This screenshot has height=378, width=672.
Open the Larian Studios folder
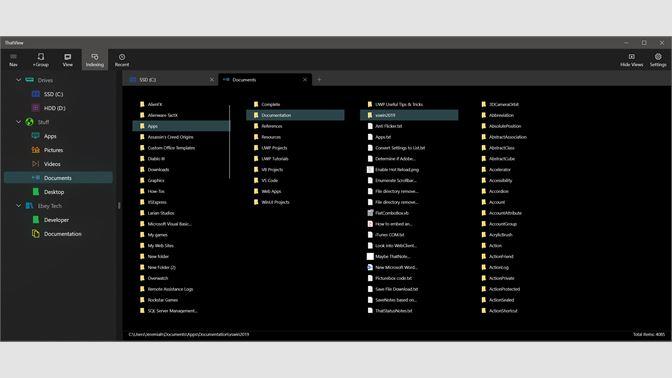coord(181,213)
